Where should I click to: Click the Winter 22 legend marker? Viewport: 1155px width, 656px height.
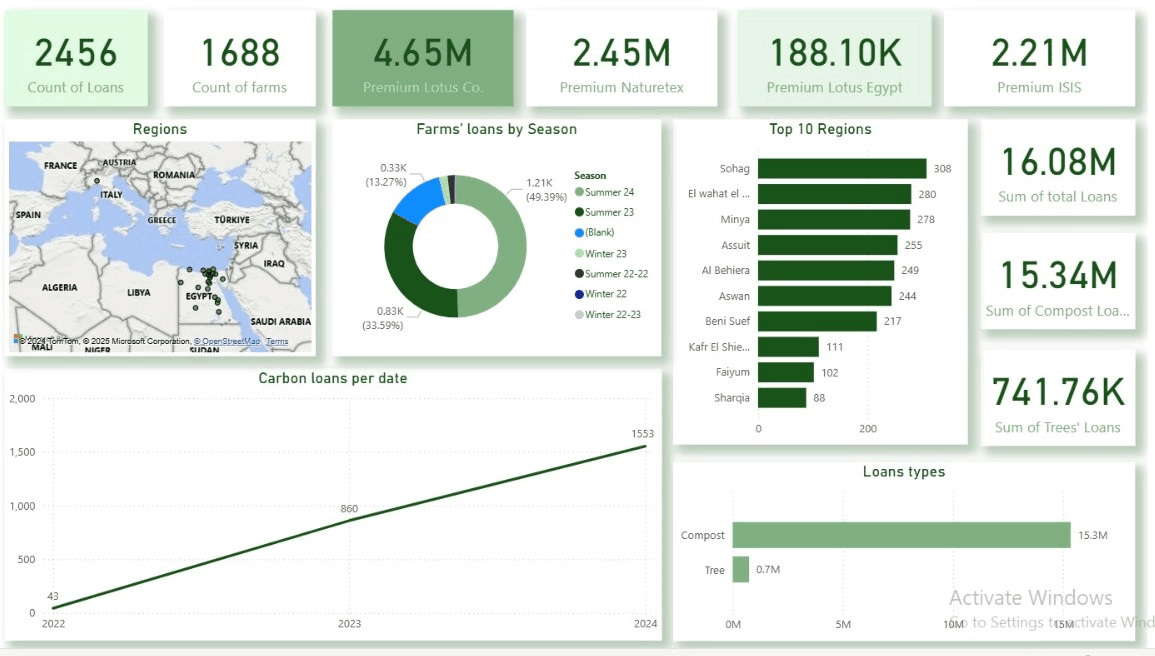tap(579, 294)
